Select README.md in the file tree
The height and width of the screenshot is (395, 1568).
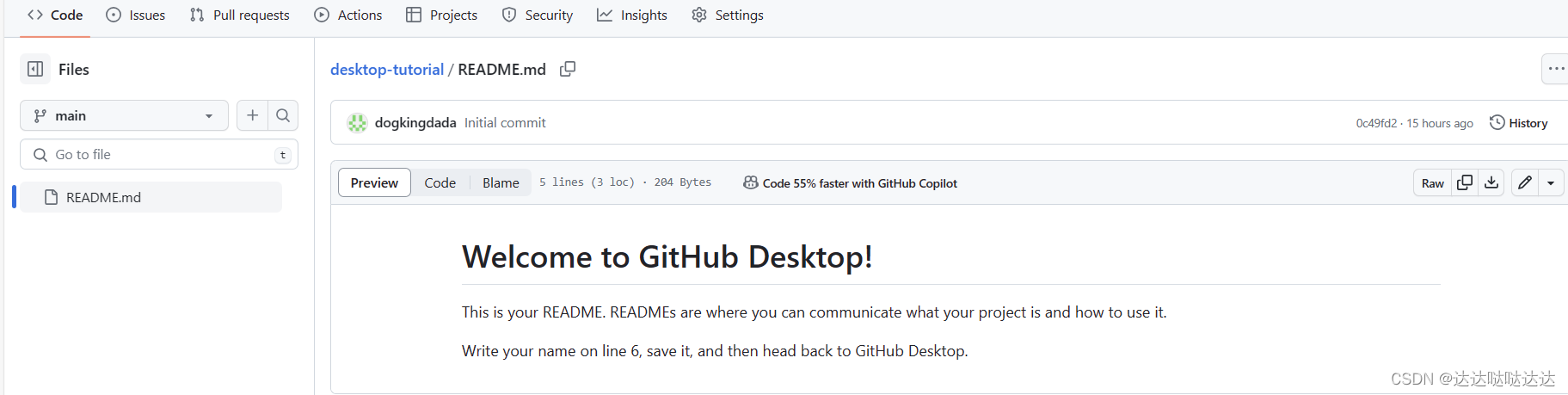(151, 197)
